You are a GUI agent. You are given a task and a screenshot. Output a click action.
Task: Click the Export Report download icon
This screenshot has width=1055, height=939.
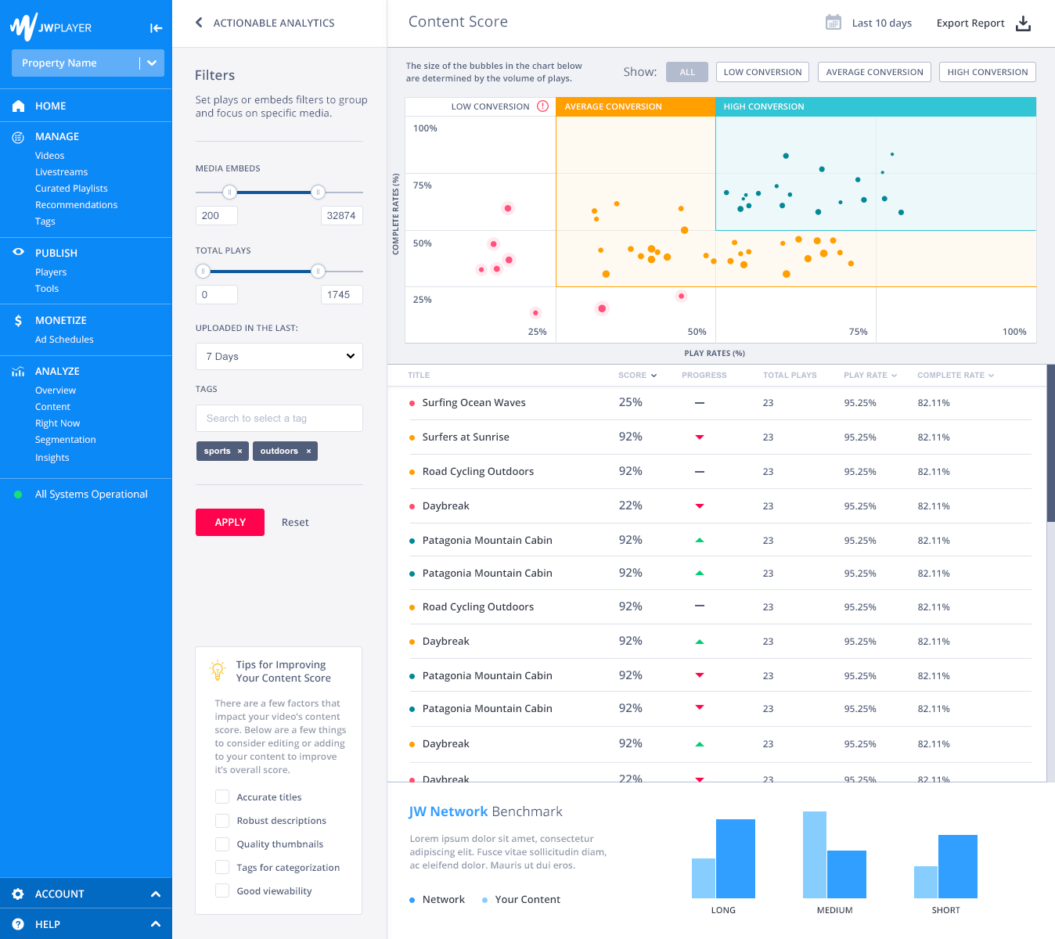tap(1023, 24)
